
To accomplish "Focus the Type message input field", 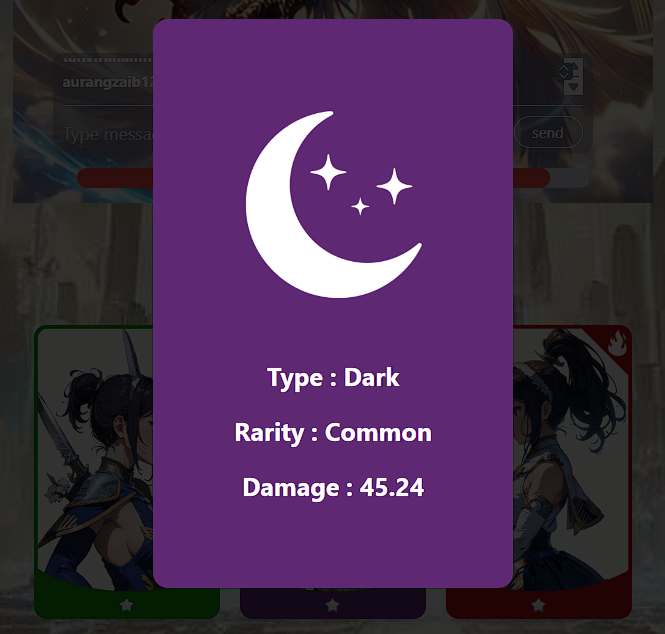I will [x=108, y=134].
